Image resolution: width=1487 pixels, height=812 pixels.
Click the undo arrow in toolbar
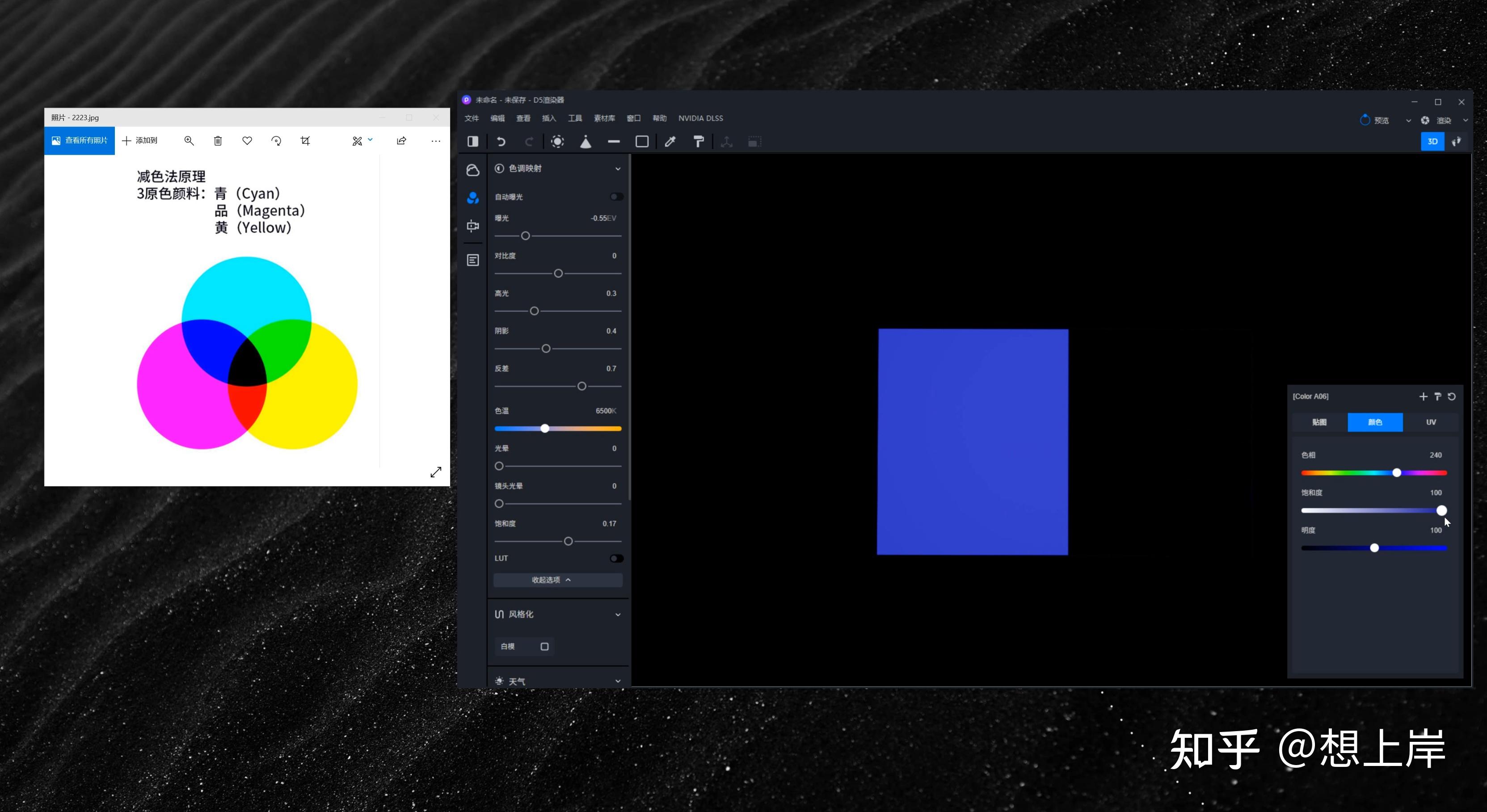501,141
